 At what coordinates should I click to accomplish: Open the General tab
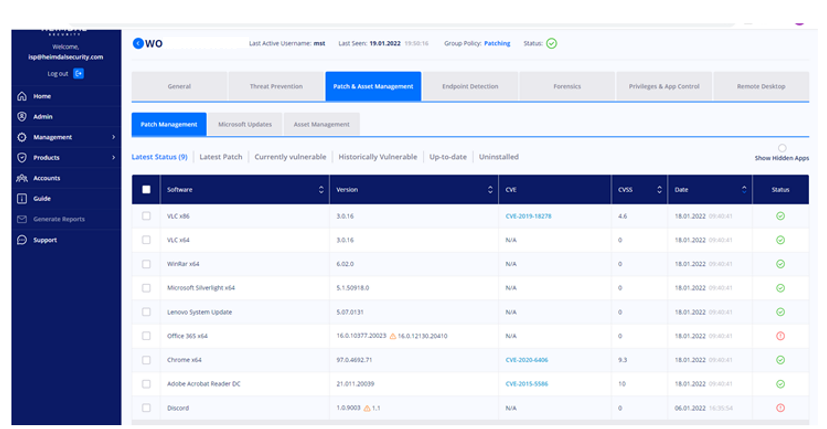(179, 86)
